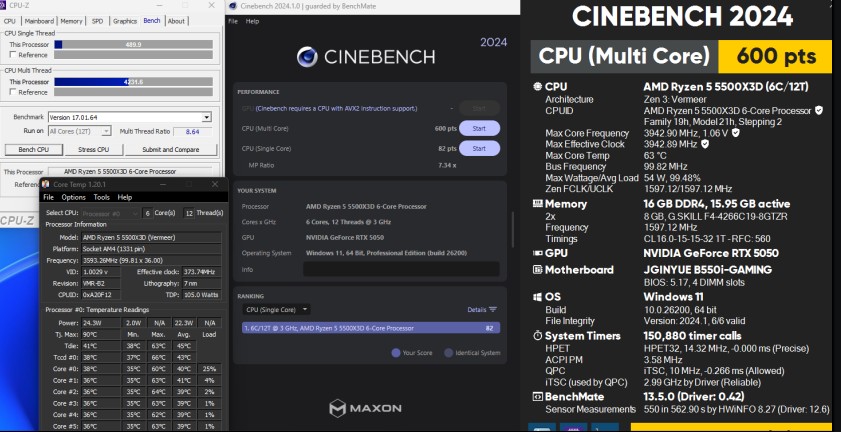Click the Identical System legend dot

pos(448,353)
